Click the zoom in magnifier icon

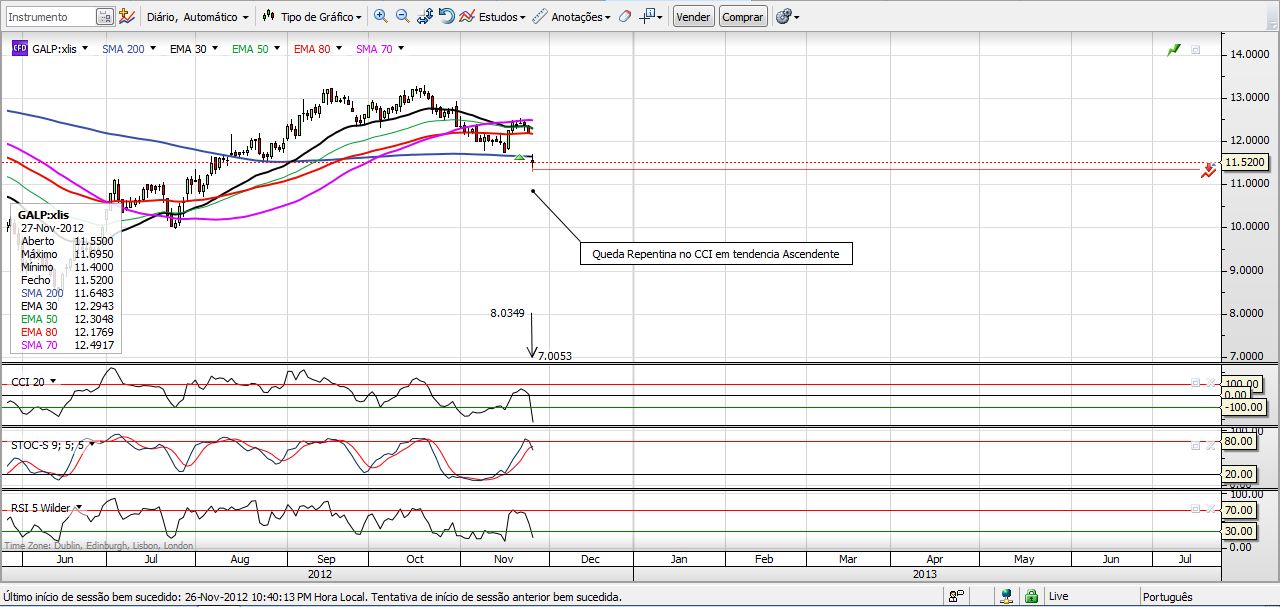tap(380, 16)
